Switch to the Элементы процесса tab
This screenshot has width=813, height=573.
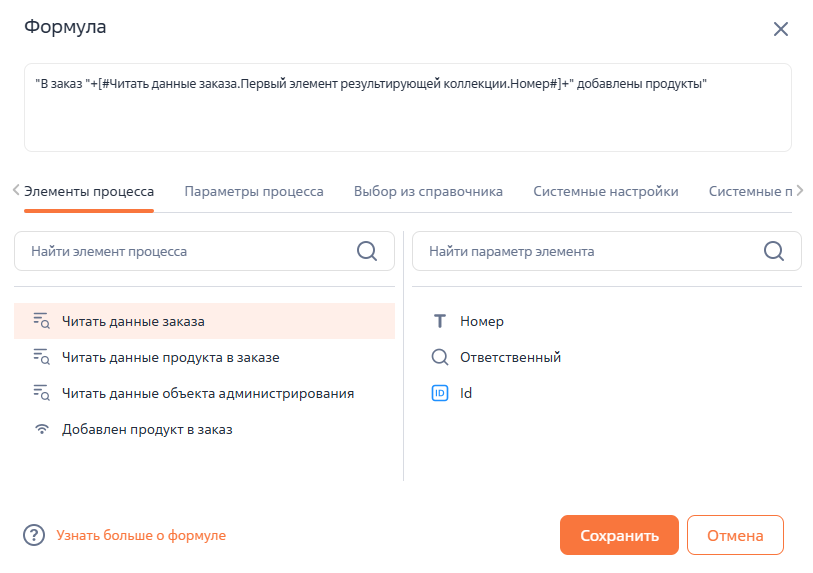point(89,191)
